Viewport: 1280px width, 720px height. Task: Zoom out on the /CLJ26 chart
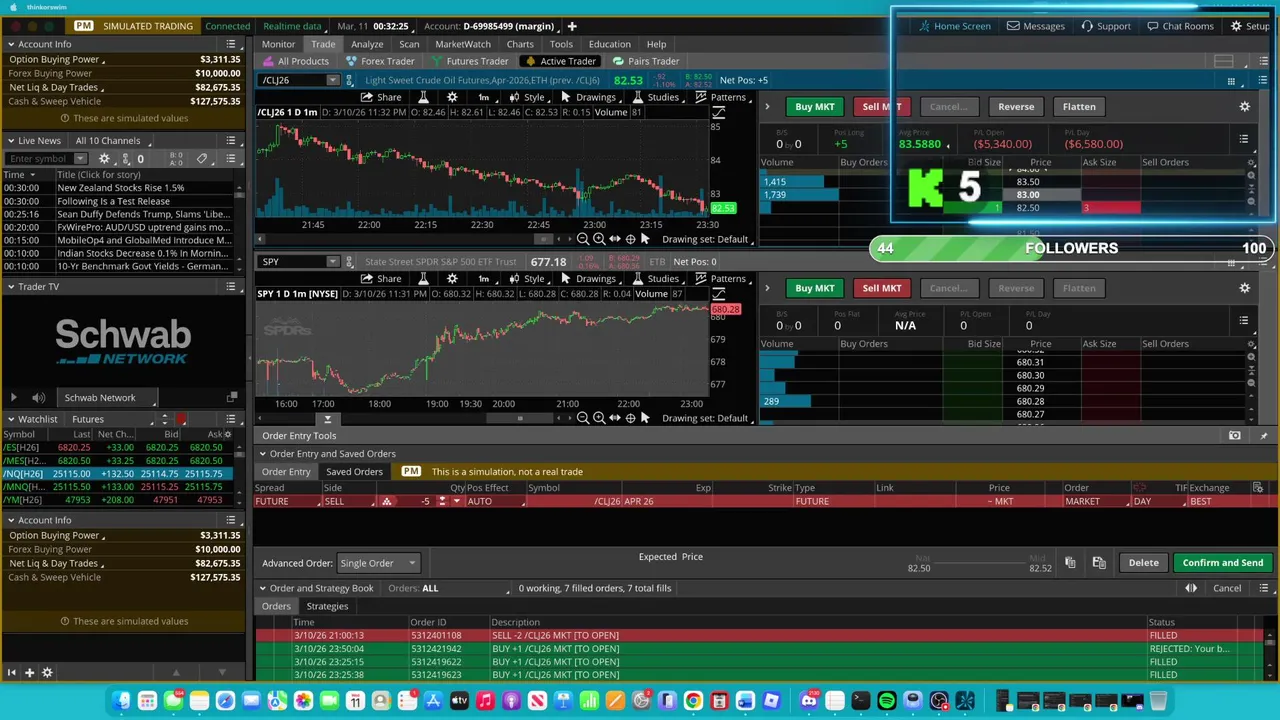(x=583, y=239)
